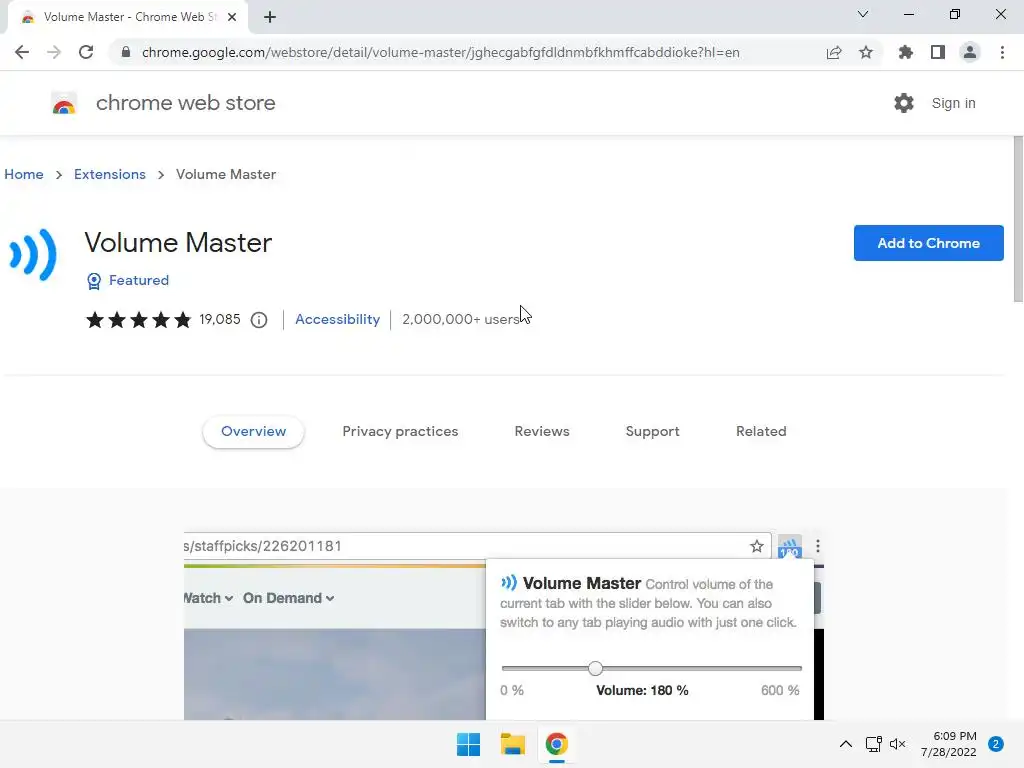Switch to Support tab

click(x=652, y=432)
